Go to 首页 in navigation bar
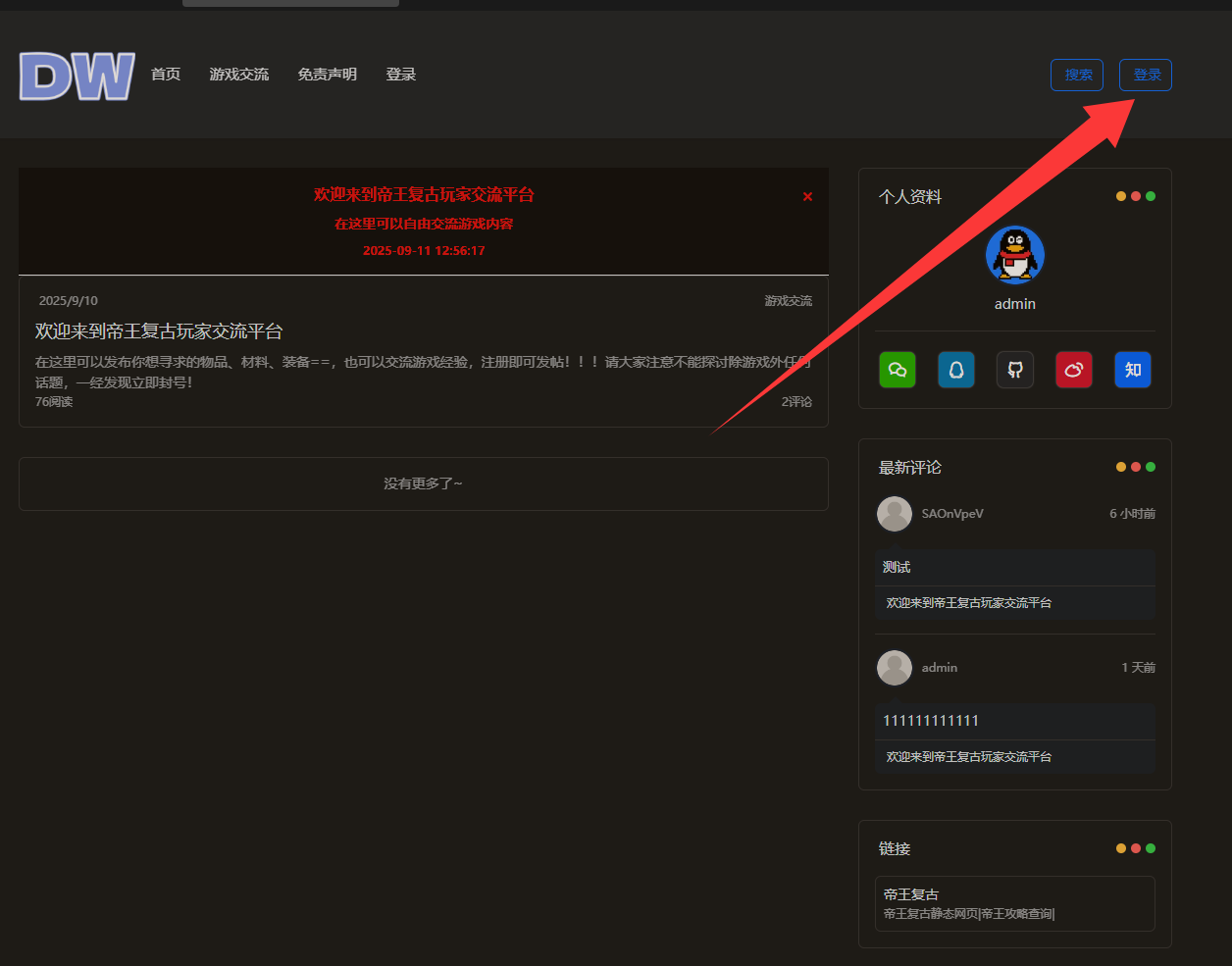This screenshot has width=1232, height=966. pyautogui.click(x=166, y=75)
